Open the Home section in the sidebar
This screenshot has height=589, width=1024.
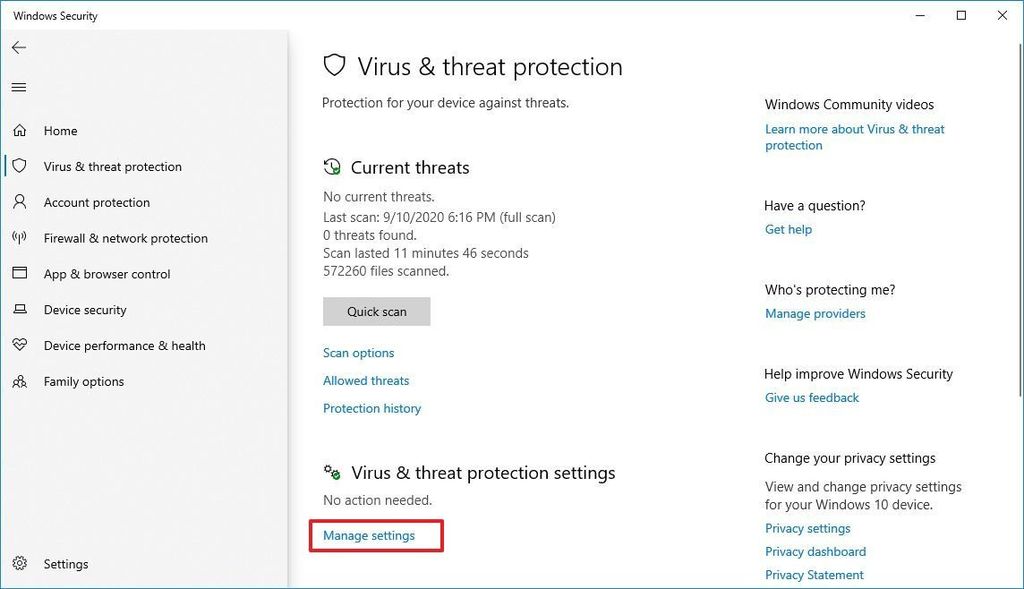60,131
